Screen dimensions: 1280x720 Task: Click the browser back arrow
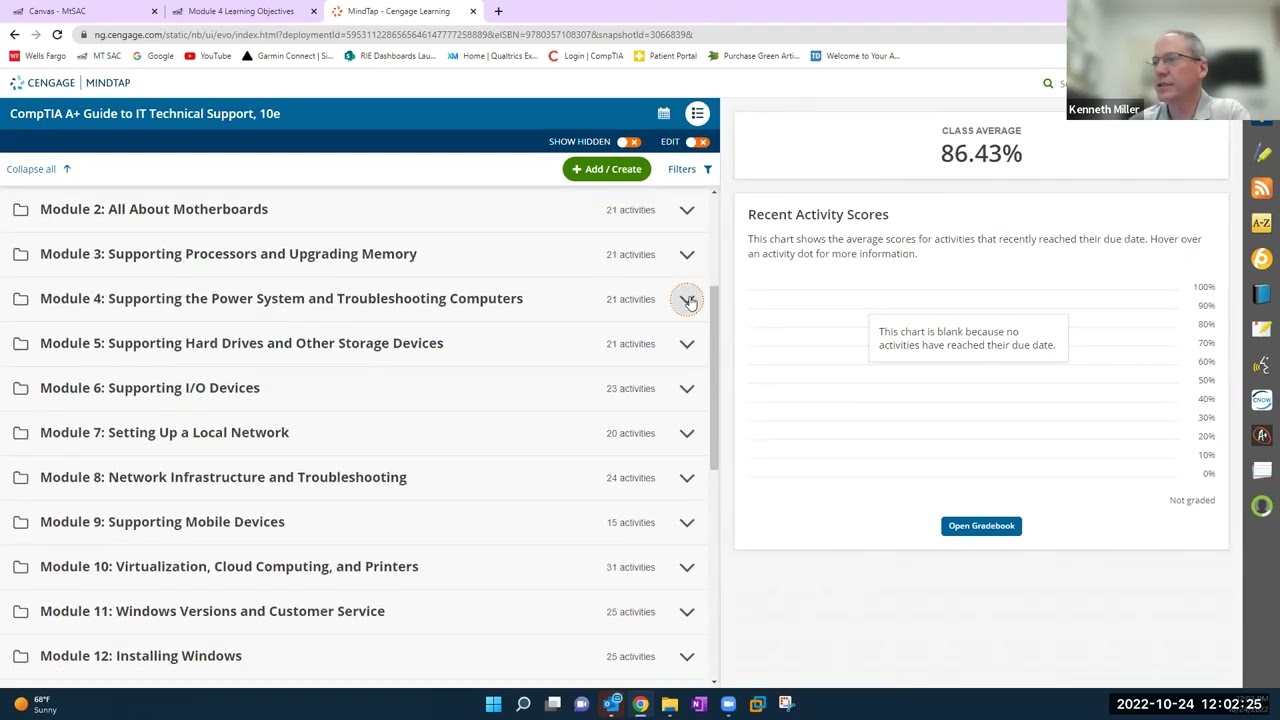point(14,35)
